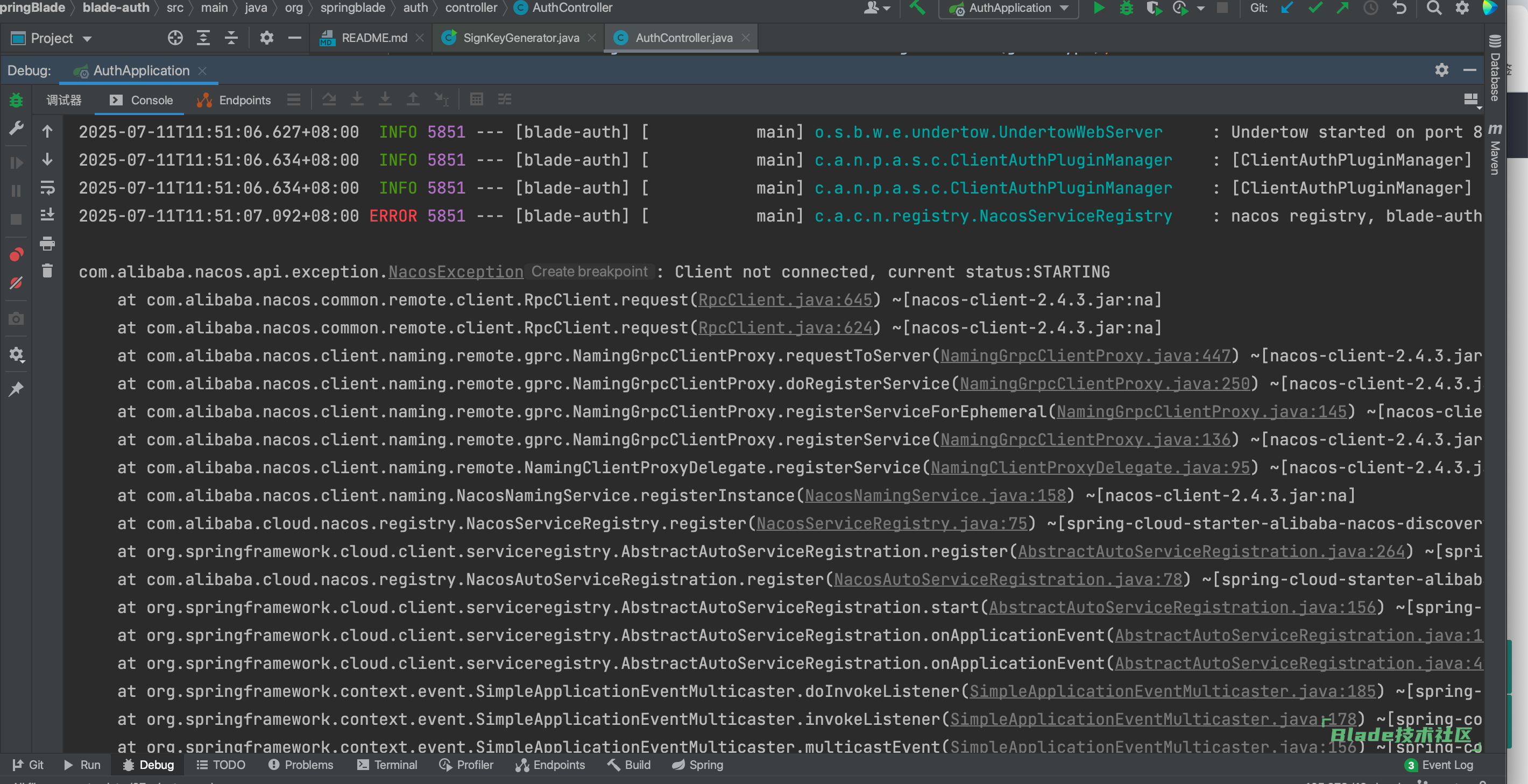Close the AuthController.java tab
This screenshot has width=1528, height=784.
coord(746,38)
